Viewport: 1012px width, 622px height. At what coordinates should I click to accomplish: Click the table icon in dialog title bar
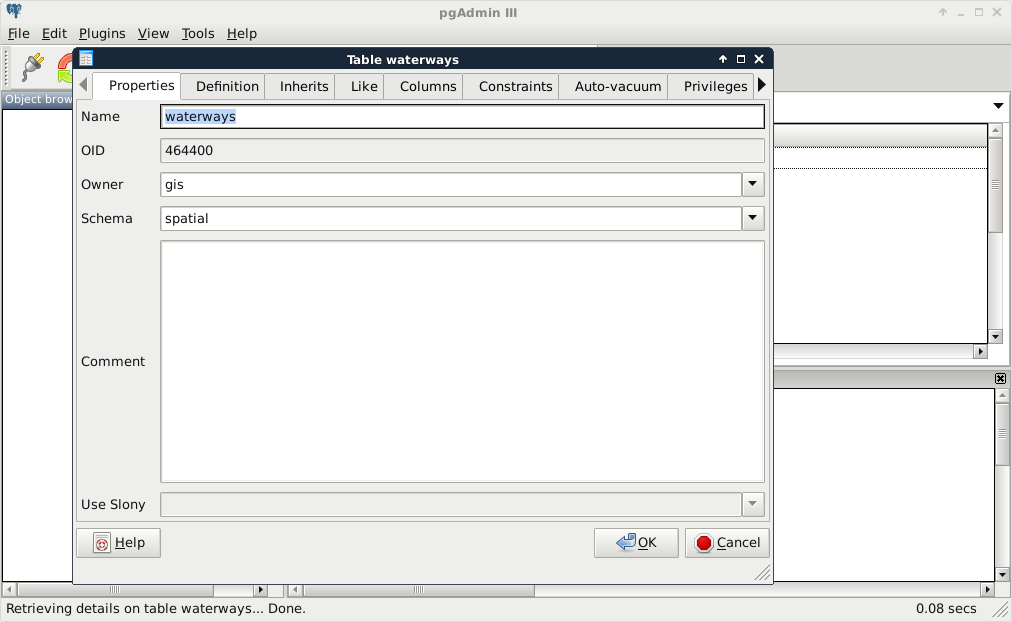tap(86, 59)
